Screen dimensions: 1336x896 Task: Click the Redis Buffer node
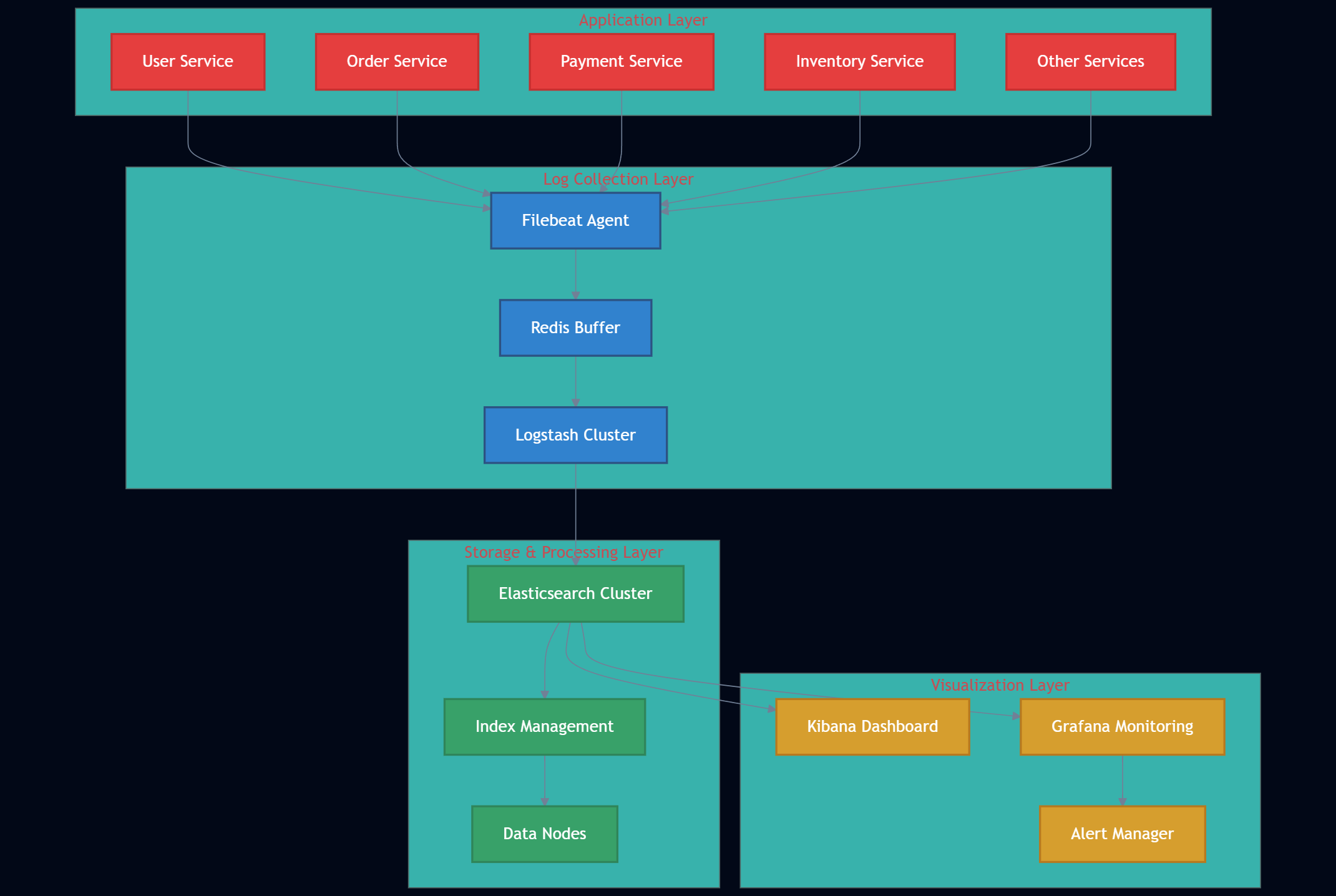(575, 328)
